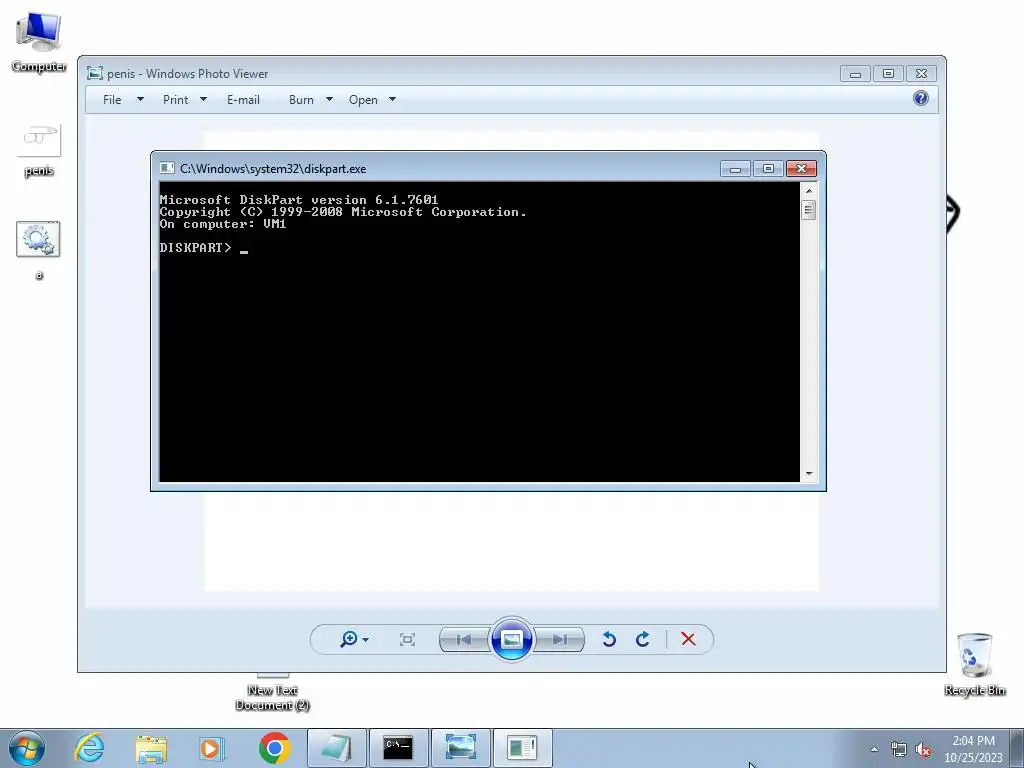Maximize the diskpart window
1024x768 pixels.
768,169
